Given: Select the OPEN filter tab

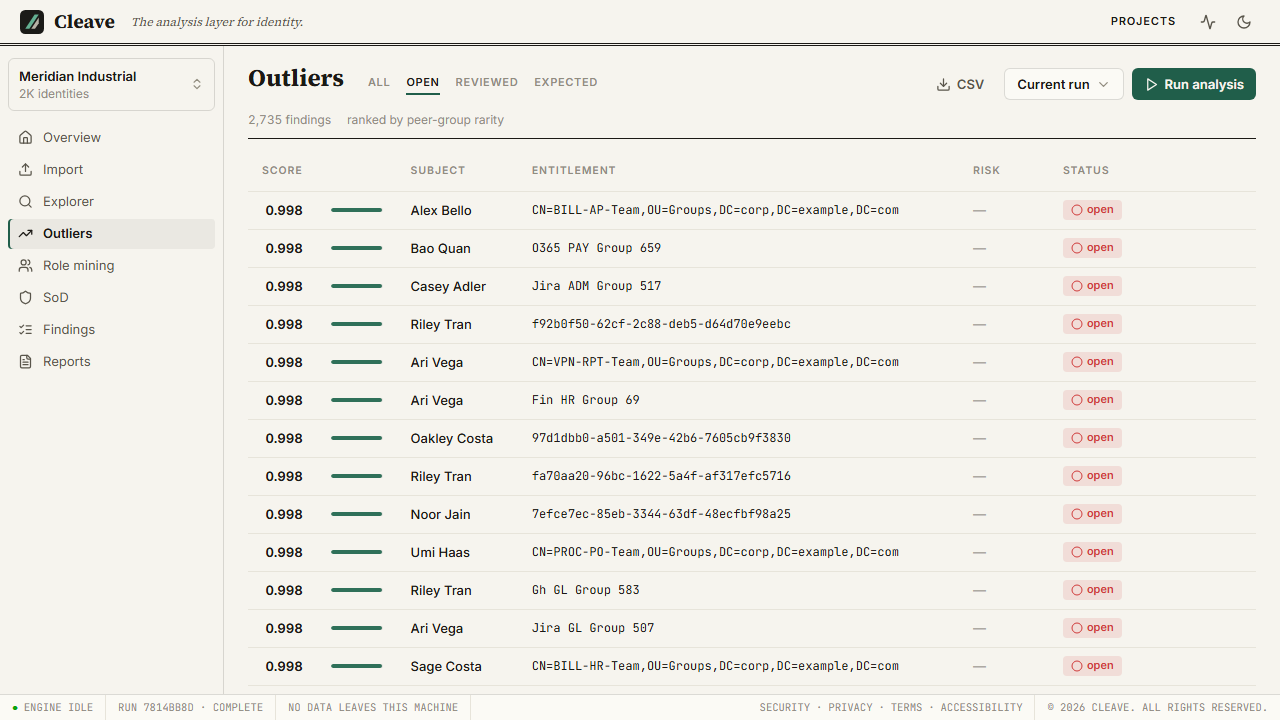Looking at the screenshot, I should [423, 82].
